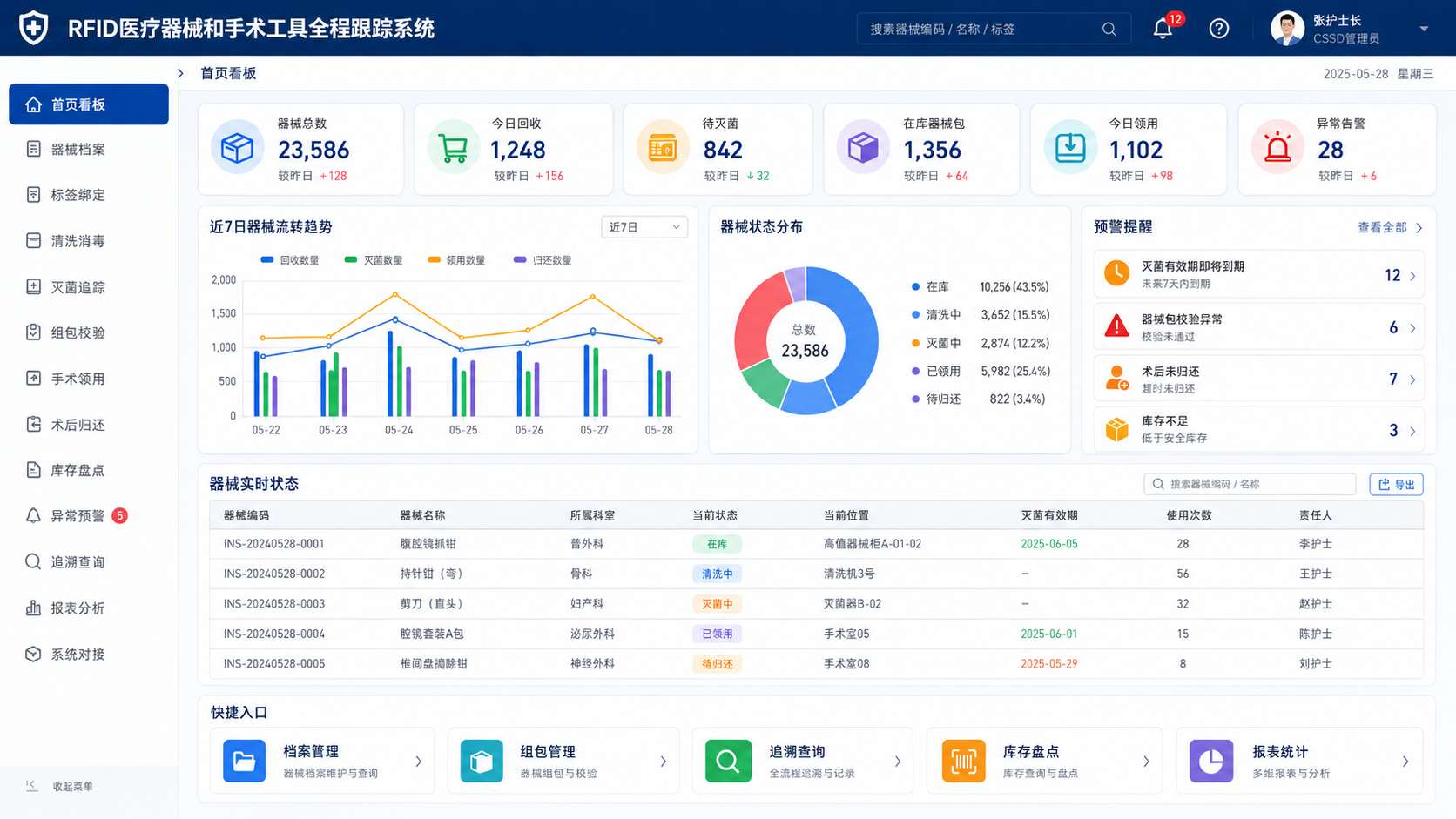Open 库存盘点 barcode shortcut icon

pyautogui.click(x=963, y=761)
